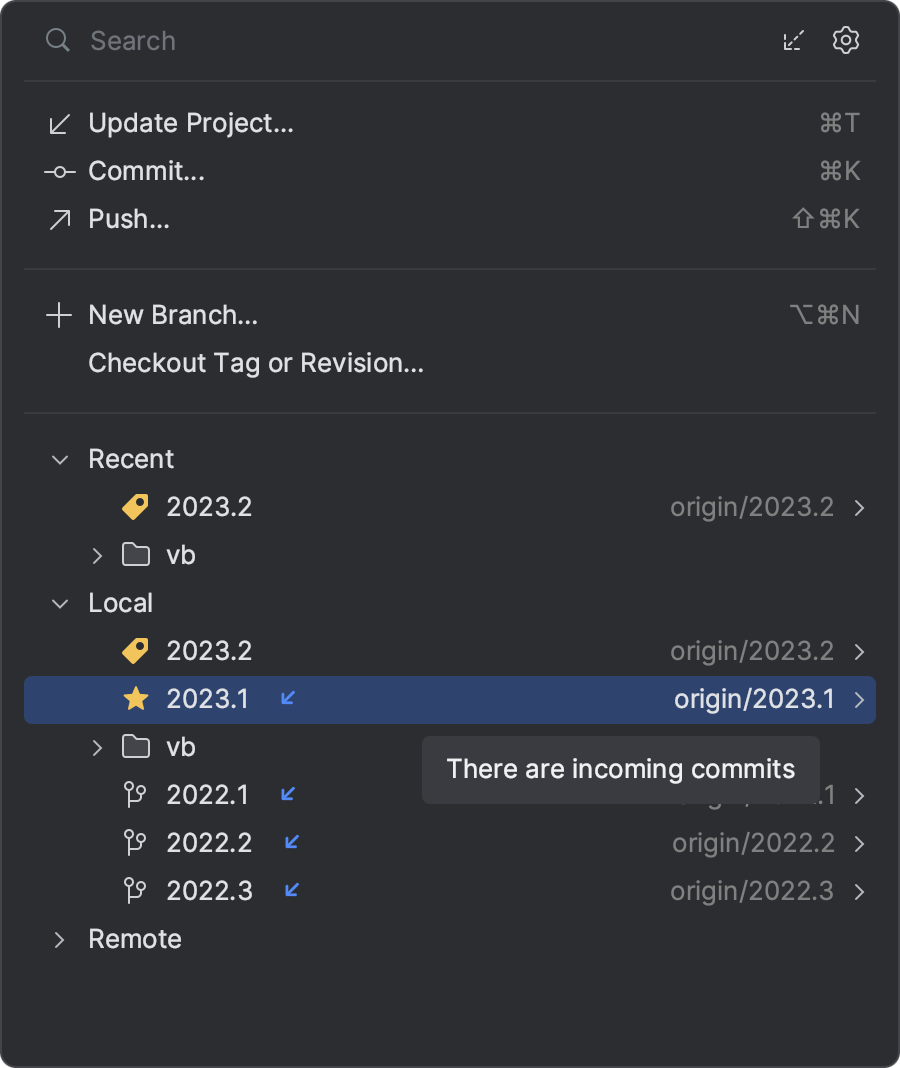This screenshot has height=1068, width=900.
Task: Choose Checkout Tag or Revision
Action: (256, 363)
